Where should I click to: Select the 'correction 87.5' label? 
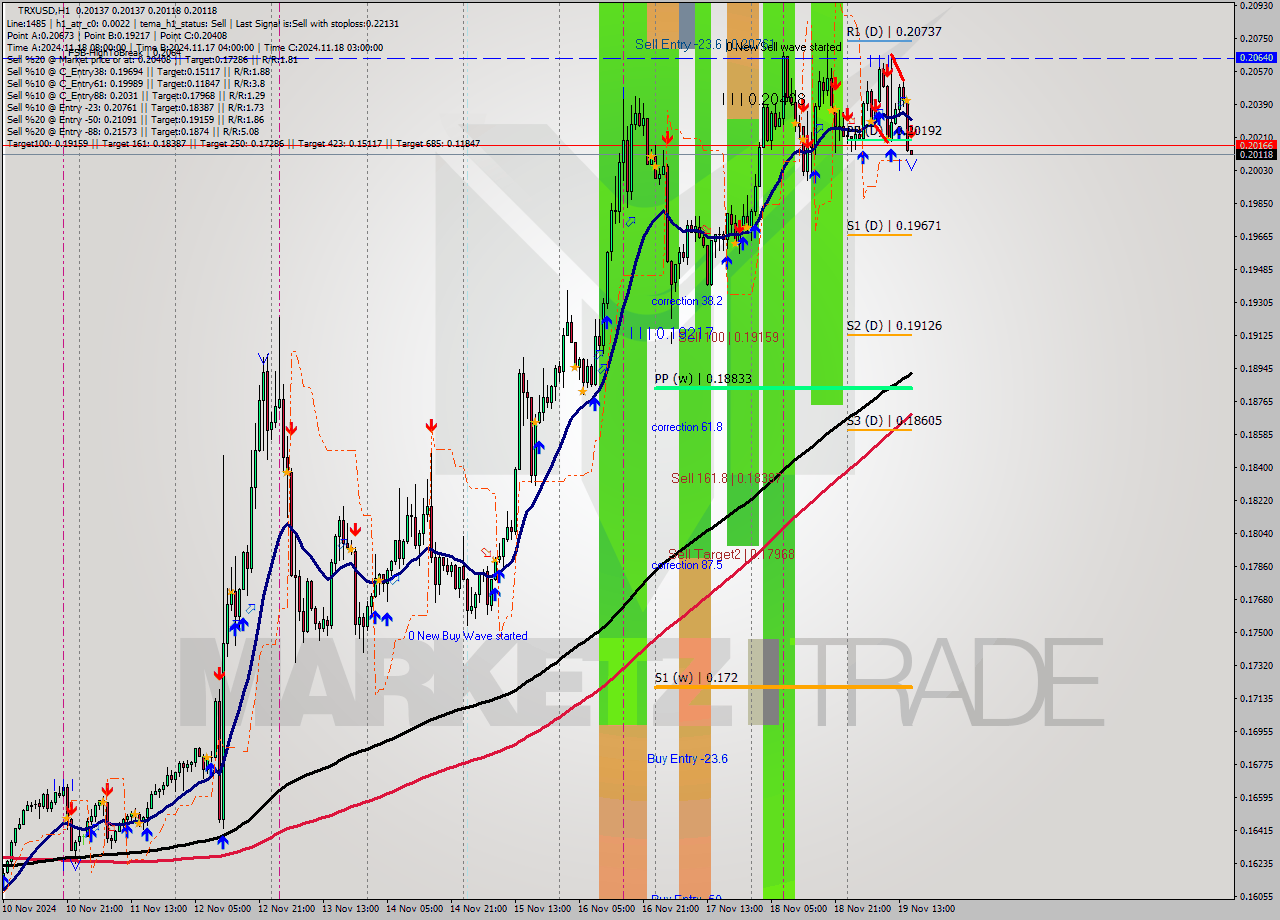click(x=687, y=565)
